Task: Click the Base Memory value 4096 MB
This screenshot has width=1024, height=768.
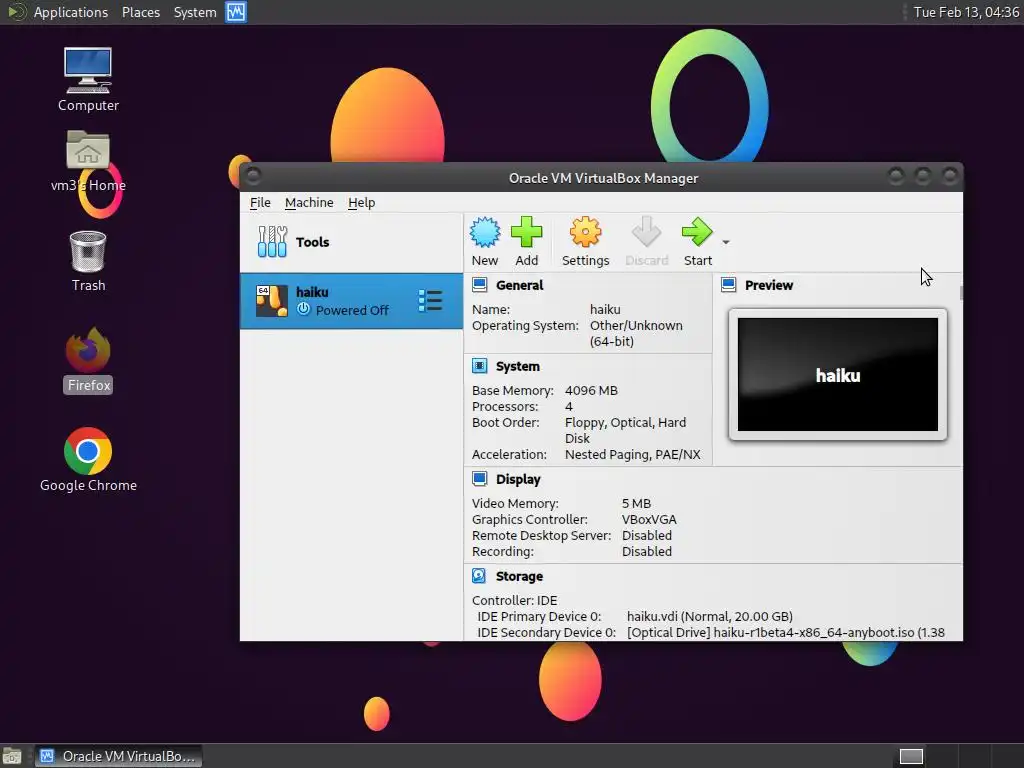Action: pos(591,391)
